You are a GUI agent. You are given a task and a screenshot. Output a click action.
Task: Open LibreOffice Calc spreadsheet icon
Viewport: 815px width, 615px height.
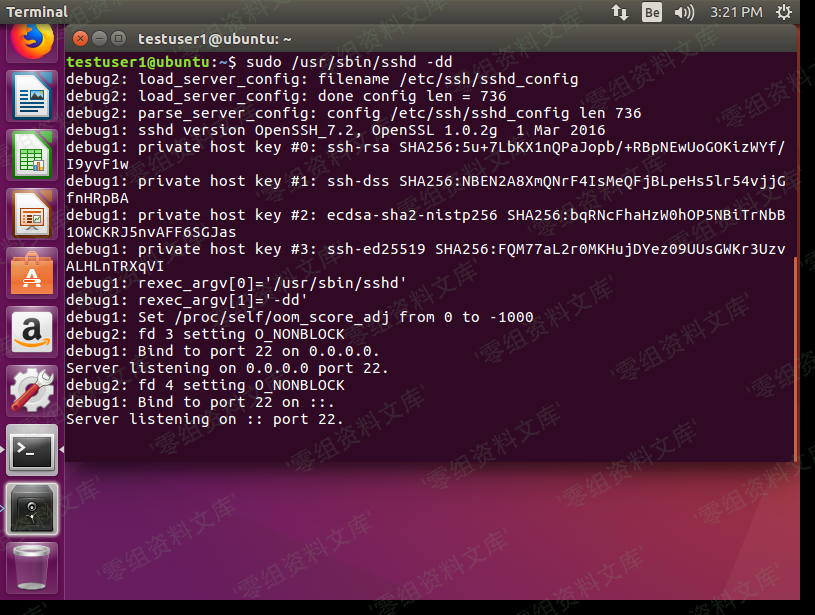tap(32, 154)
